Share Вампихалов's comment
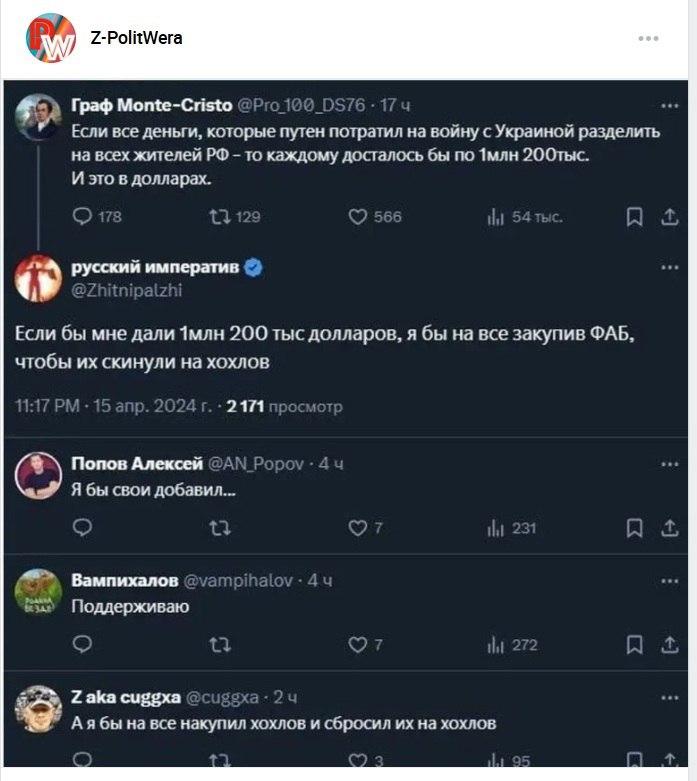 669,645
